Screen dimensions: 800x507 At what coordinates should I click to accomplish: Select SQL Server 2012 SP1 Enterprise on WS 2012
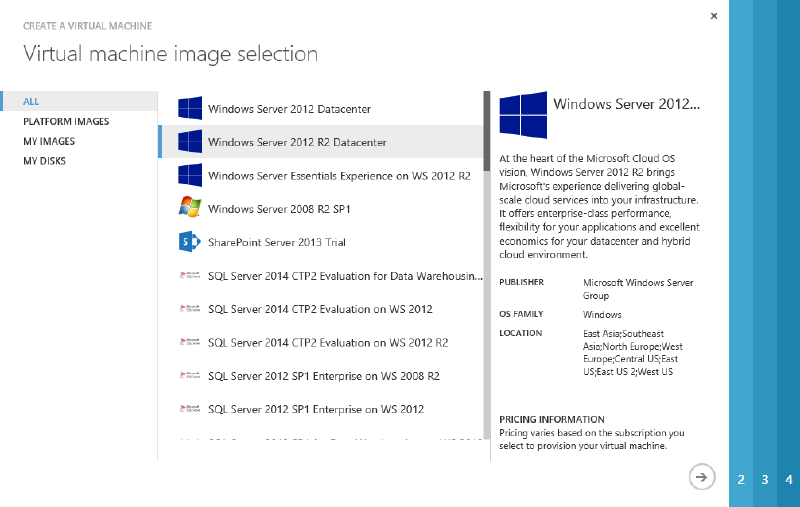tap(320, 409)
